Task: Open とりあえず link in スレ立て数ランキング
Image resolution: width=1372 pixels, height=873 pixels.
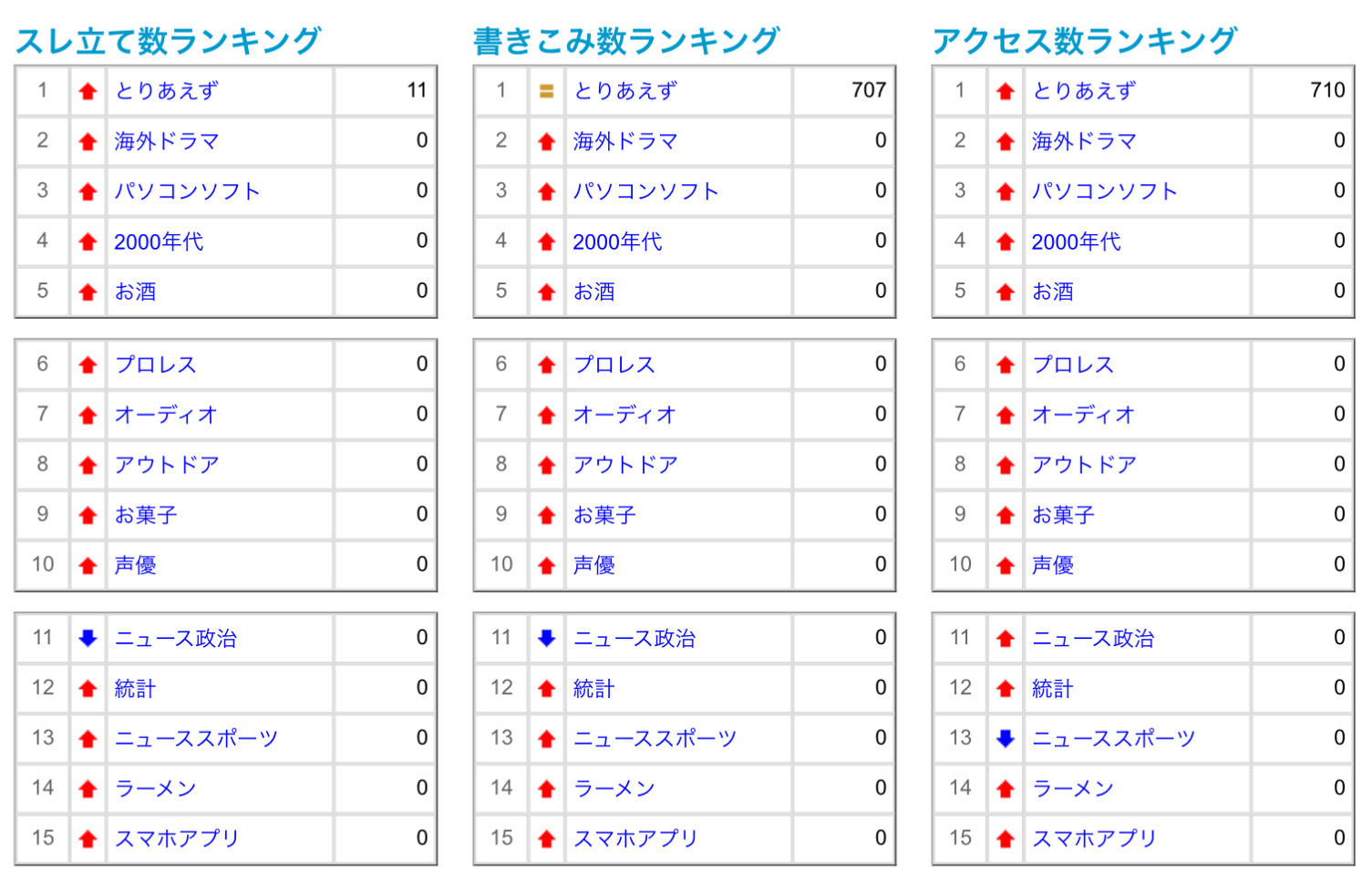Action: [x=166, y=91]
